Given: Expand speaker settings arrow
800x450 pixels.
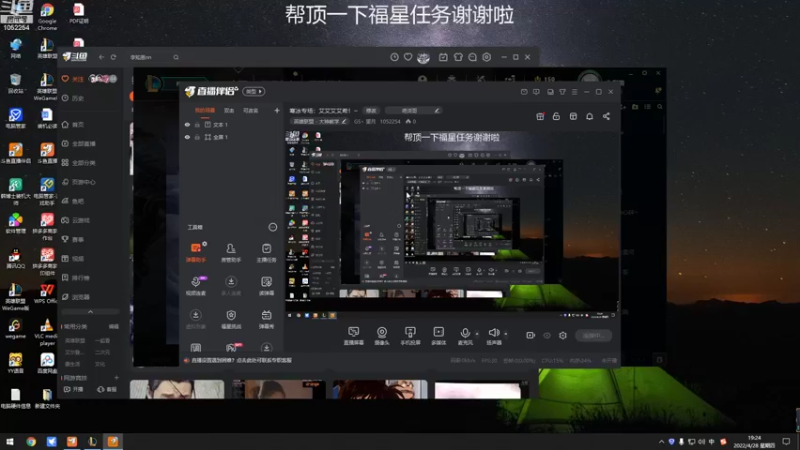Looking at the screenshot, I should coord(506,334).
